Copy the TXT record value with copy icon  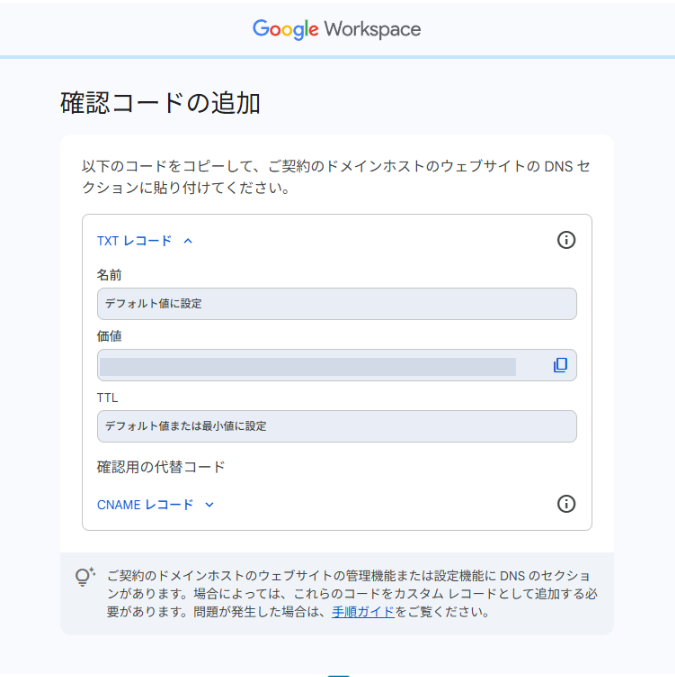(560, 365)
